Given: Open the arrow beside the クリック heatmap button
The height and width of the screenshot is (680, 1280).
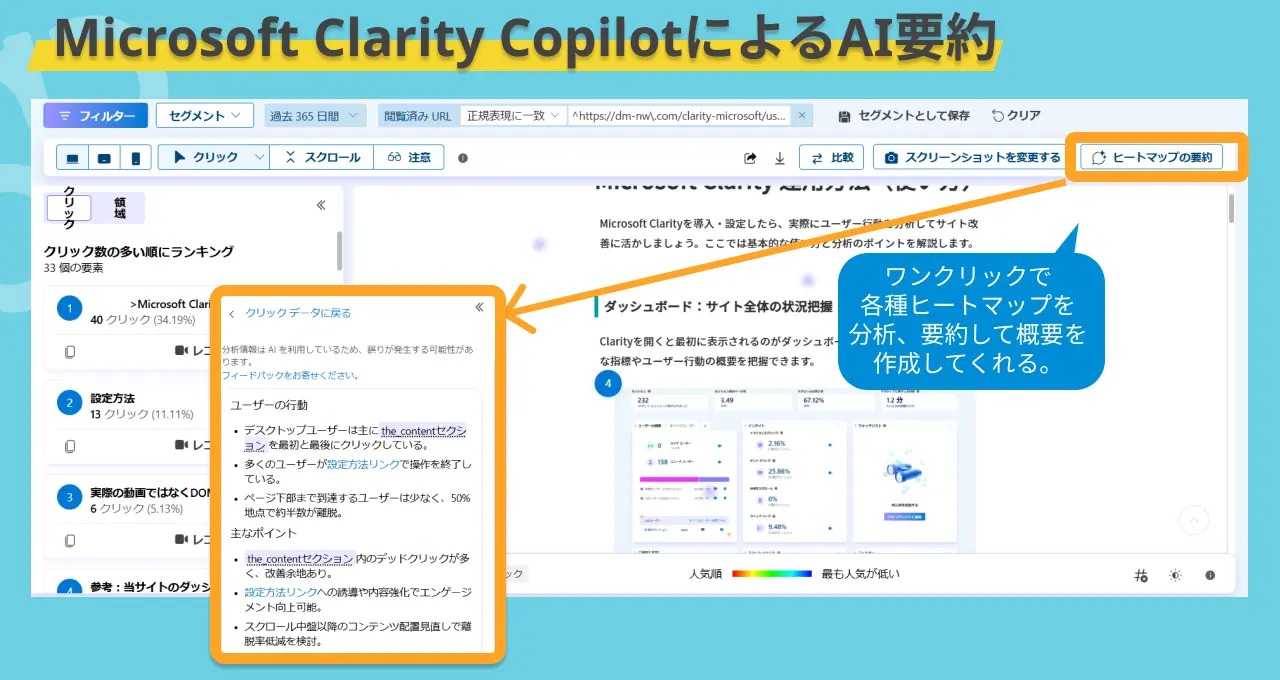Looking at the screenshot, I should tap(259, 158).
